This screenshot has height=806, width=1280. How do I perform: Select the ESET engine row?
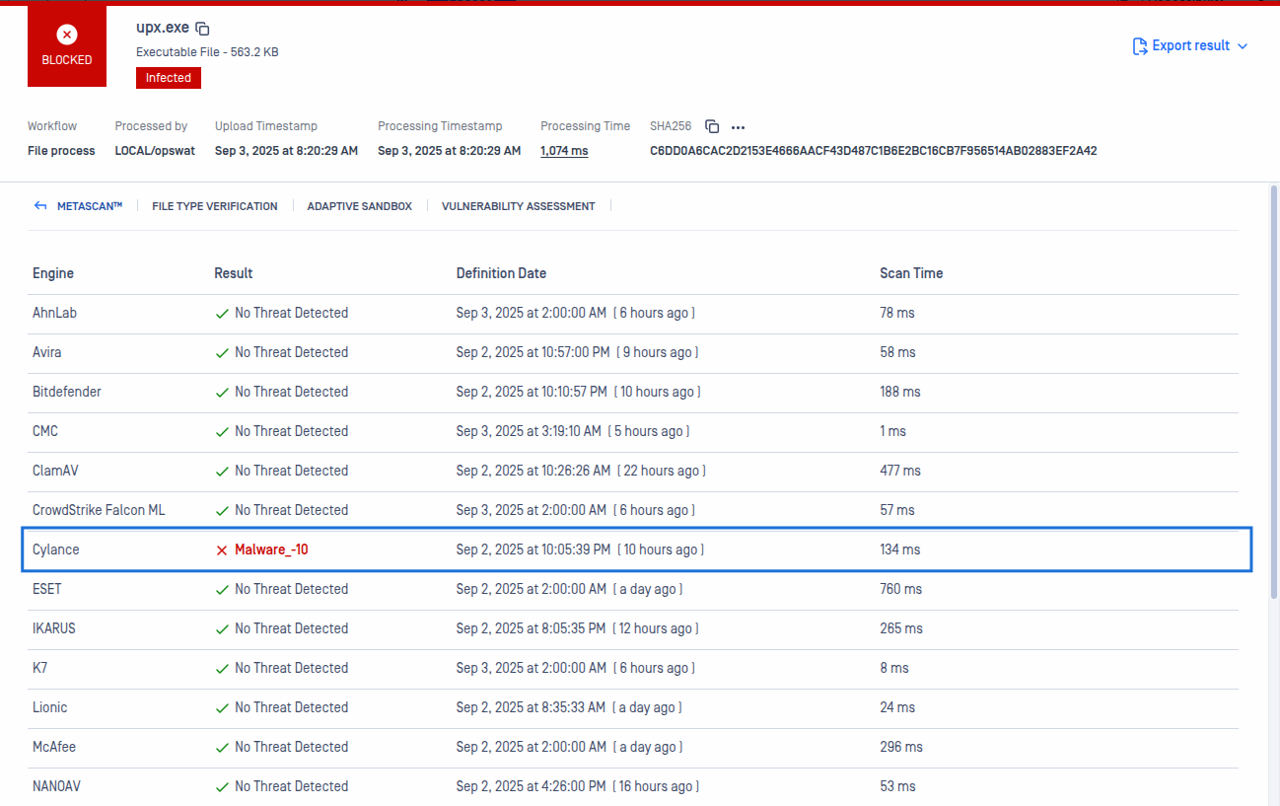pyautogui.click(x=47, y=589)
